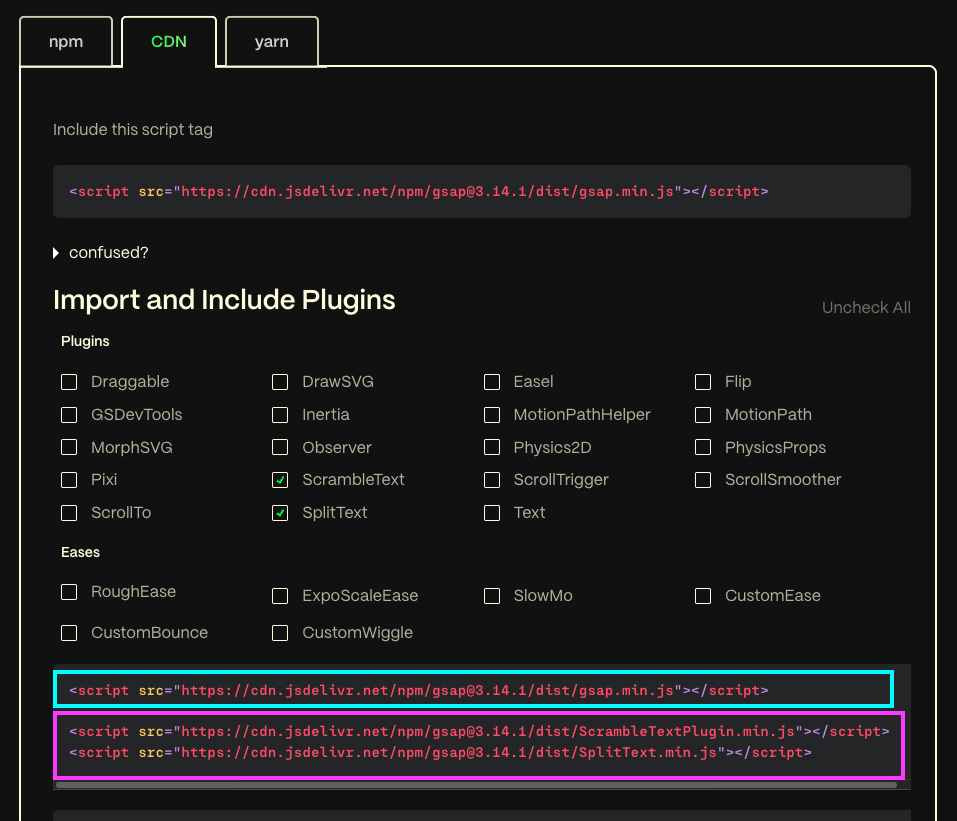Select the DrawSVG checkbox
This screenshot has width=957, height=821.
tap(281, 382)
